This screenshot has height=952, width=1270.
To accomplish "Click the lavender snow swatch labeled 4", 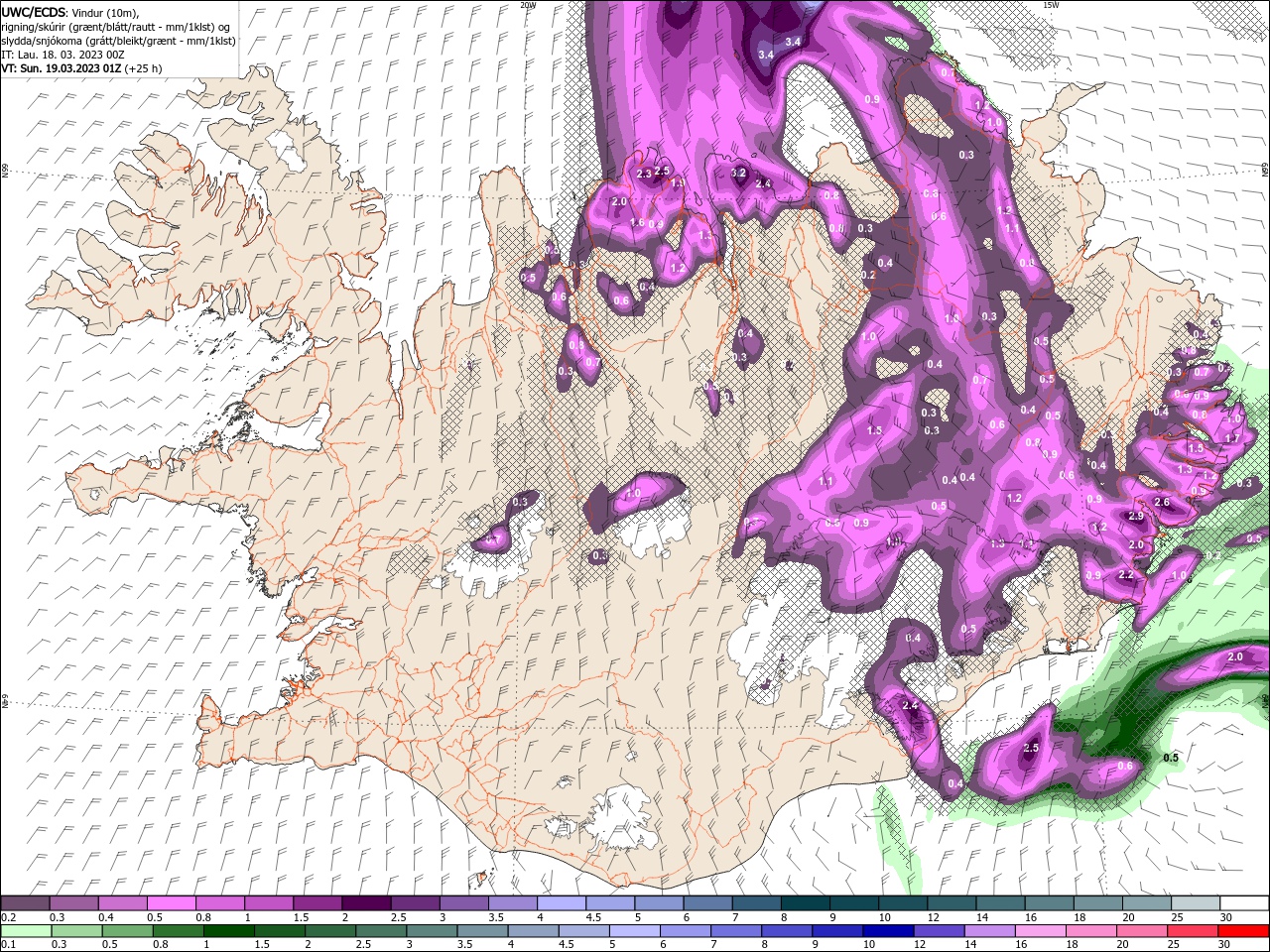I will click(x=561, y=903).
